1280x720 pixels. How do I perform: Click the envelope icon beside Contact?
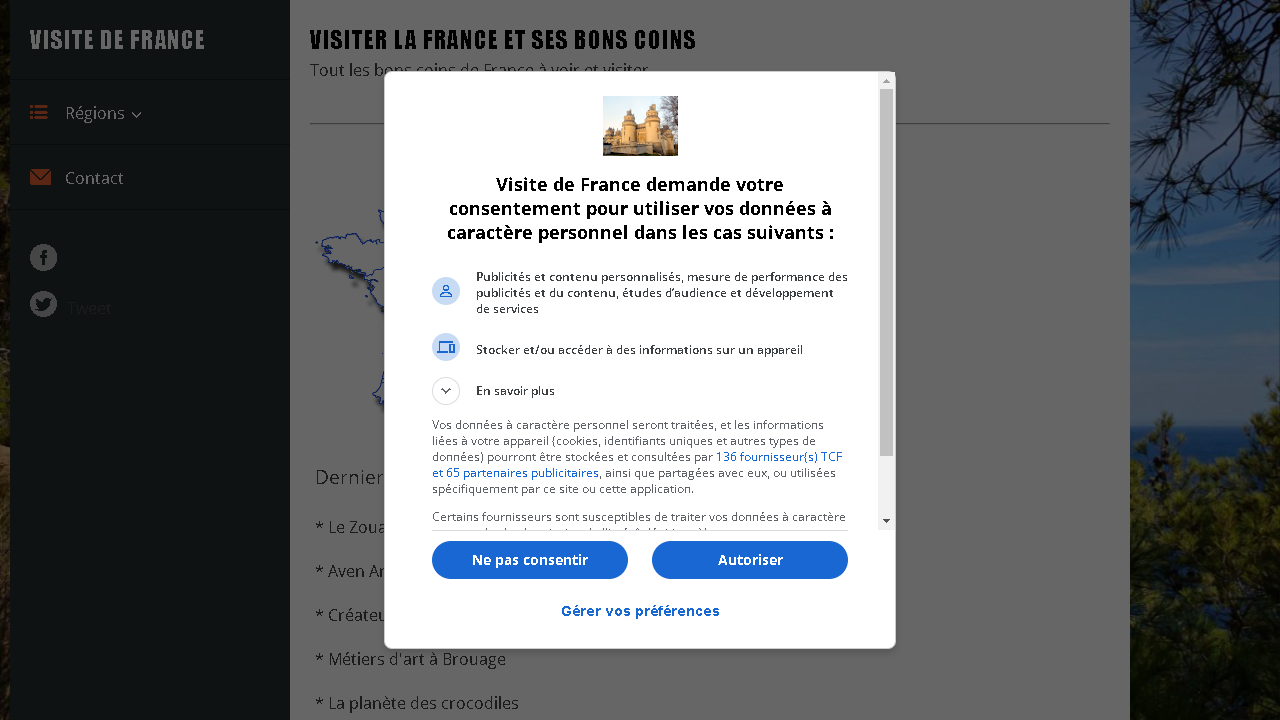click(40, 177)
